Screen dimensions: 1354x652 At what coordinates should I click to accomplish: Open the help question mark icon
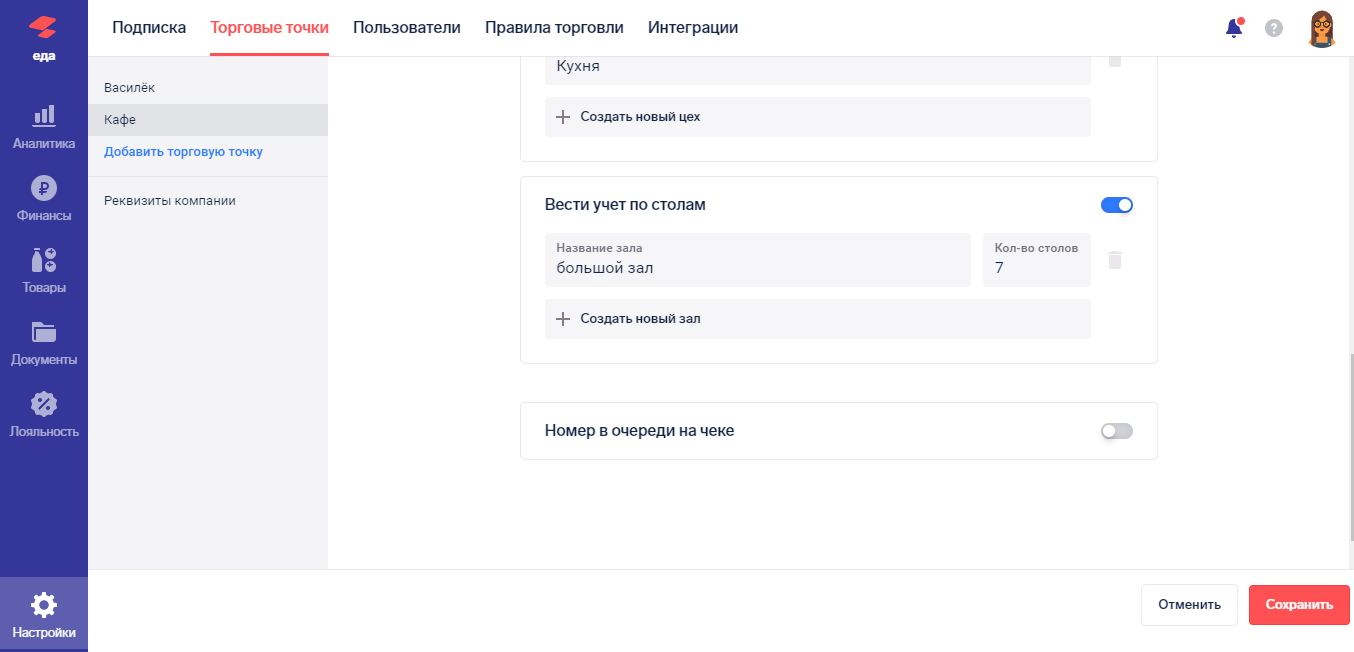pyautogui.click(x=1274, y=28)
